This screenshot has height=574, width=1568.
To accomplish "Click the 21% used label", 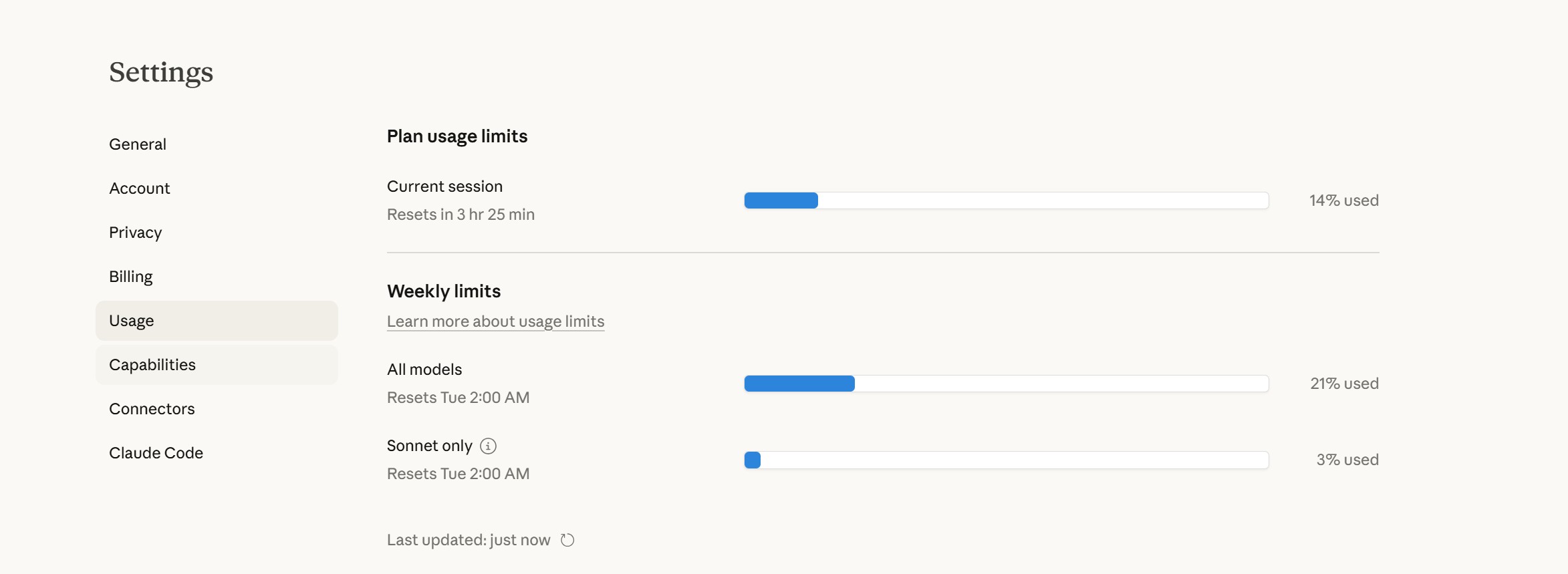I will pos(1344,384).
